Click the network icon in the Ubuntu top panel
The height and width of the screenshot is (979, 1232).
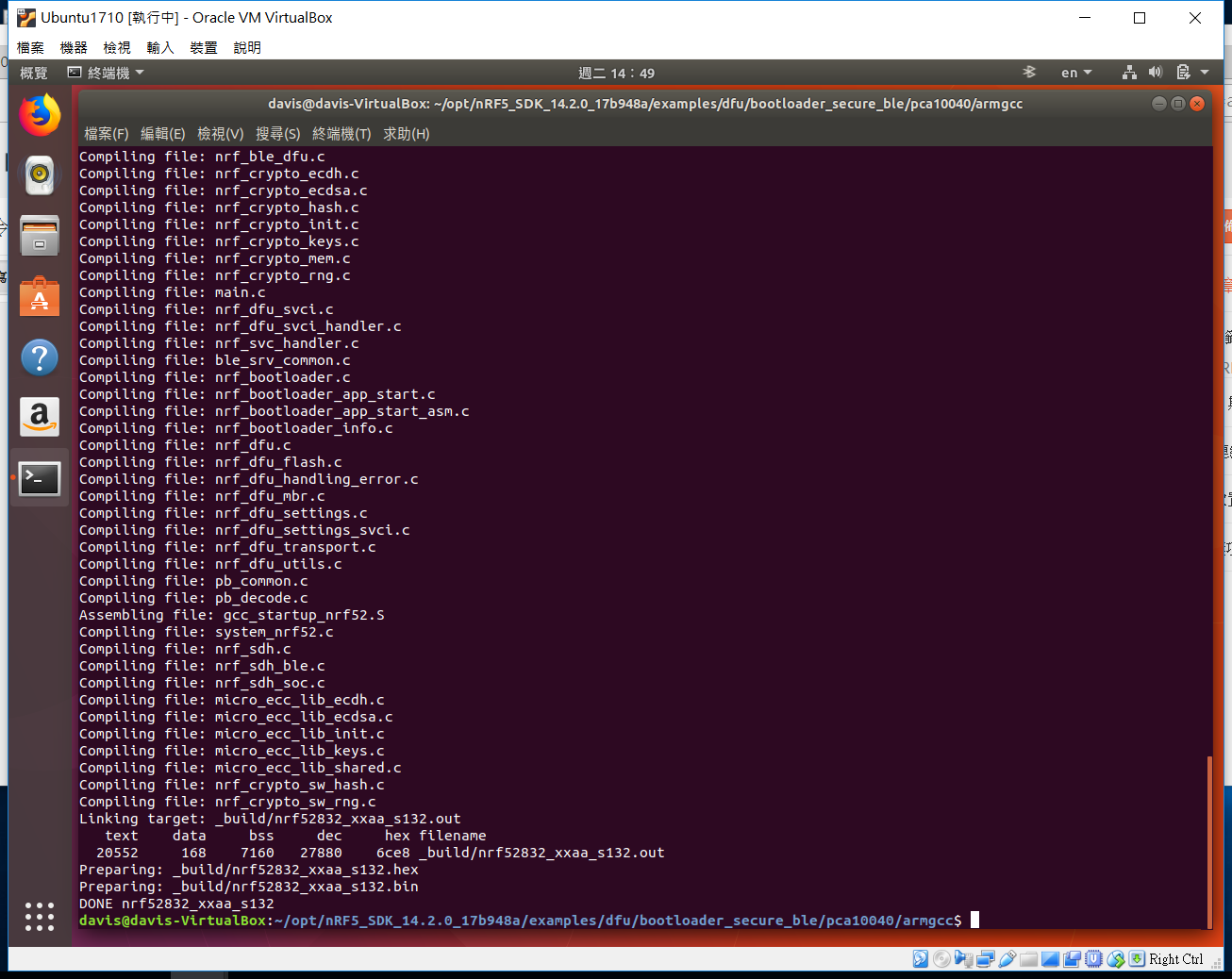click(1129, 73)
